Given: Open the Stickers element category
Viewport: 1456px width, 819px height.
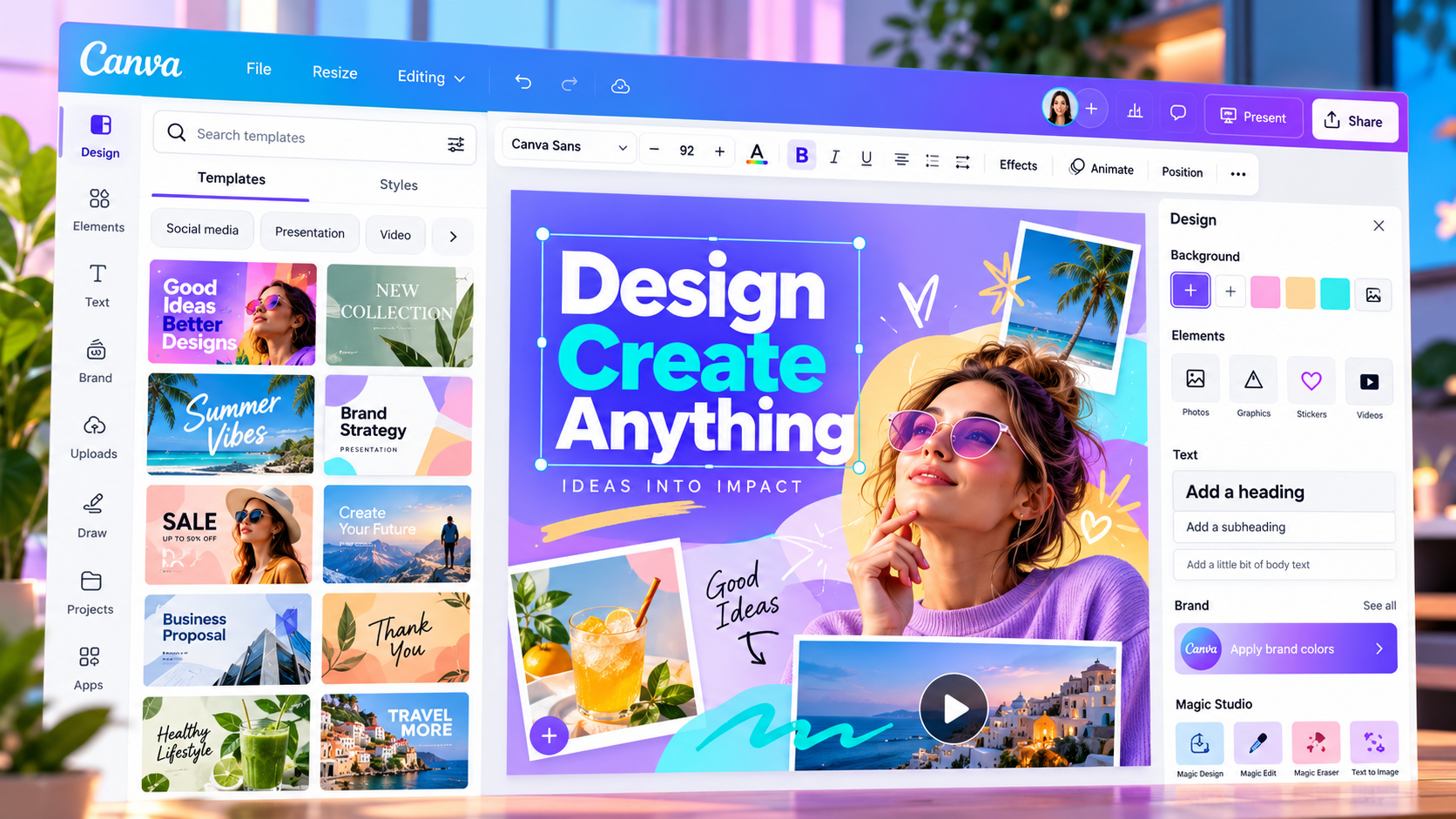Looking at the screenshot, I should click(x=1311, y=389).
